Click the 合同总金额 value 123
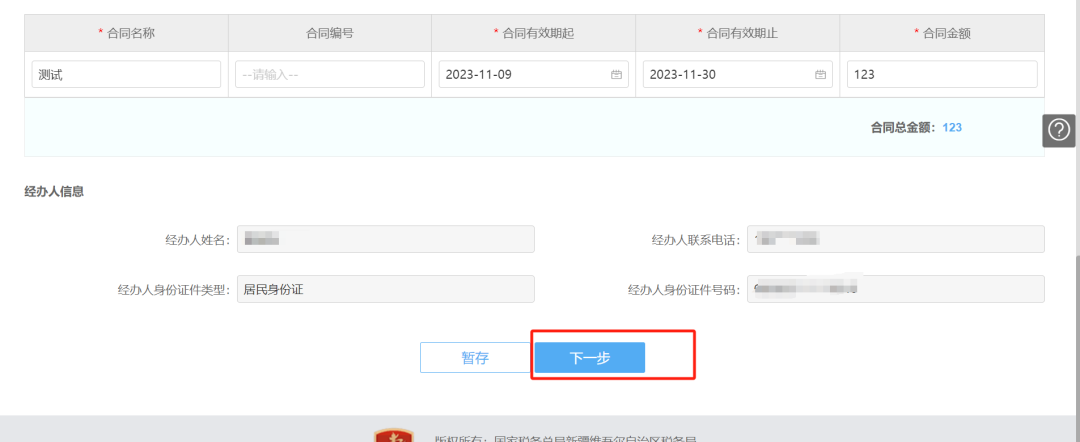 pyautogui.click(x=952, y=127)
